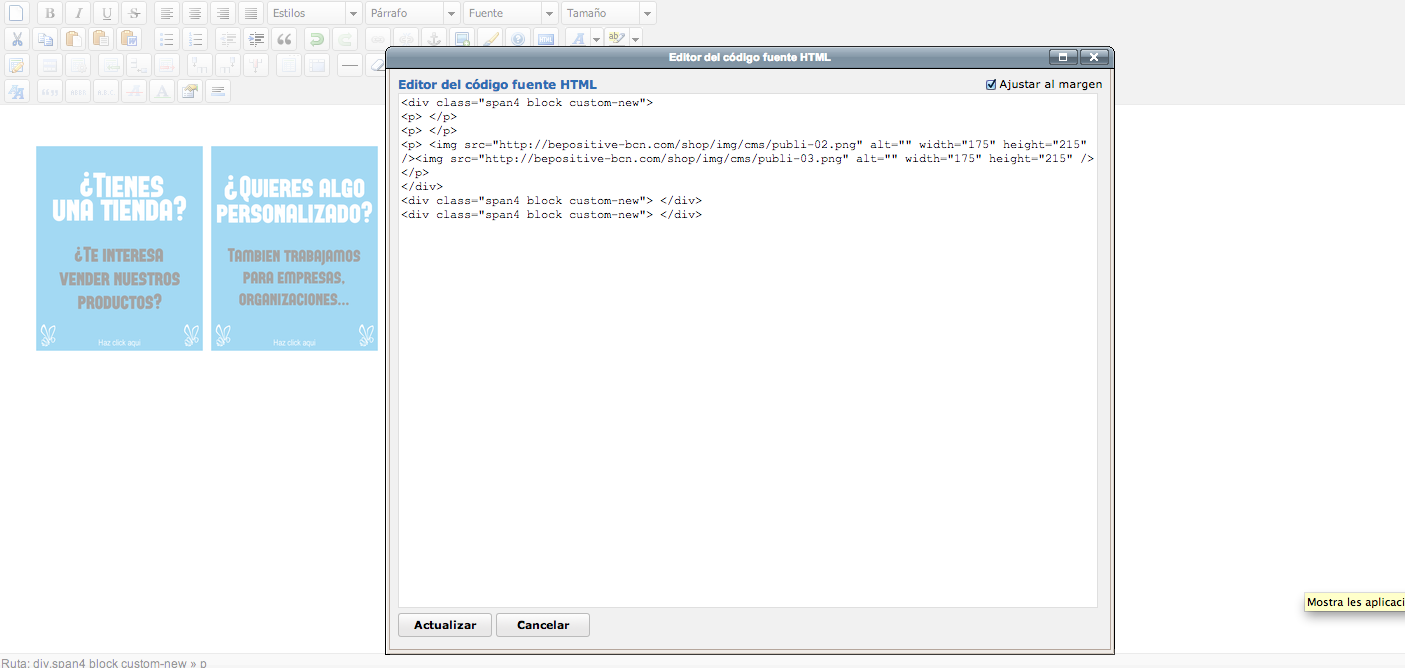Click the HTML source toolbar icon
Viewport: 1405px width, 668px height.
pos(546,39)
